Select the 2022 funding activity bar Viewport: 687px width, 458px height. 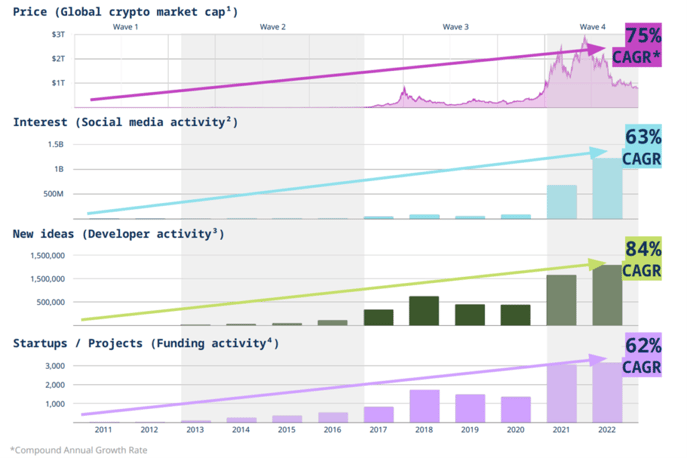point(607,393)
